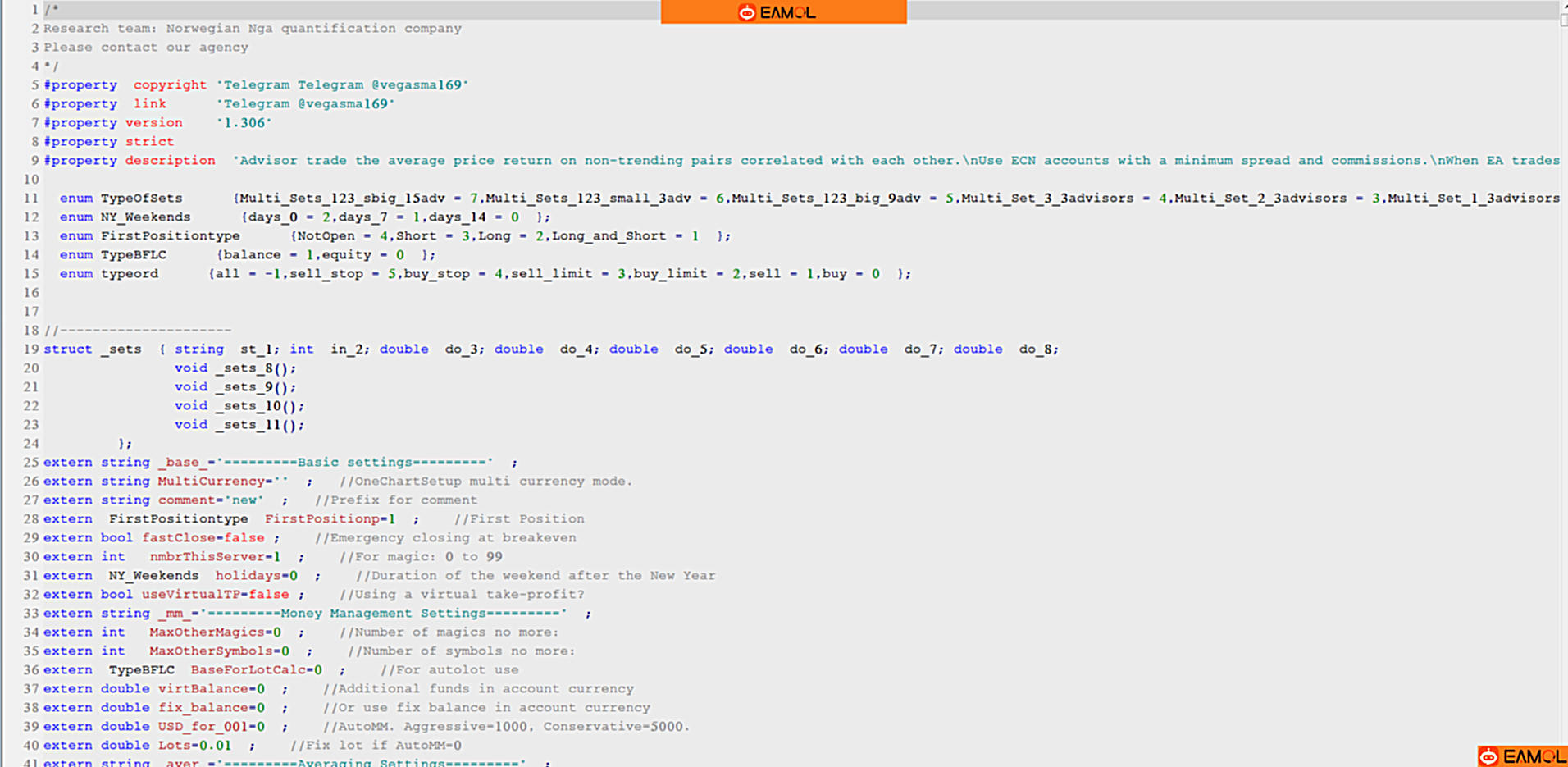The image size is (1568, 767).
Task: Click the 'copyright' property keyword on line 5
Action: point(170,85)
